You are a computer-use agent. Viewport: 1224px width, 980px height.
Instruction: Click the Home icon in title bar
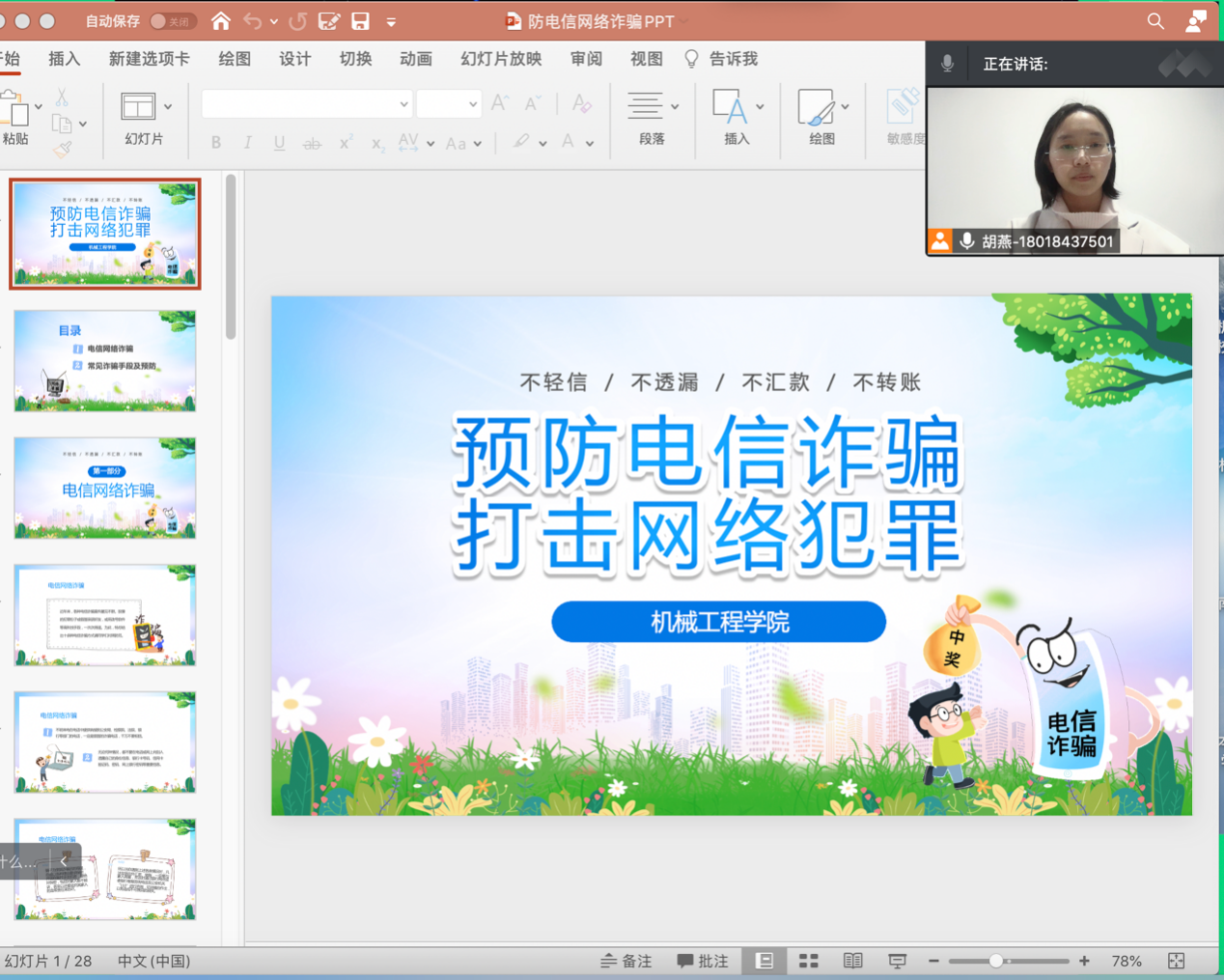pyautogui.click(x=221, y=20)
